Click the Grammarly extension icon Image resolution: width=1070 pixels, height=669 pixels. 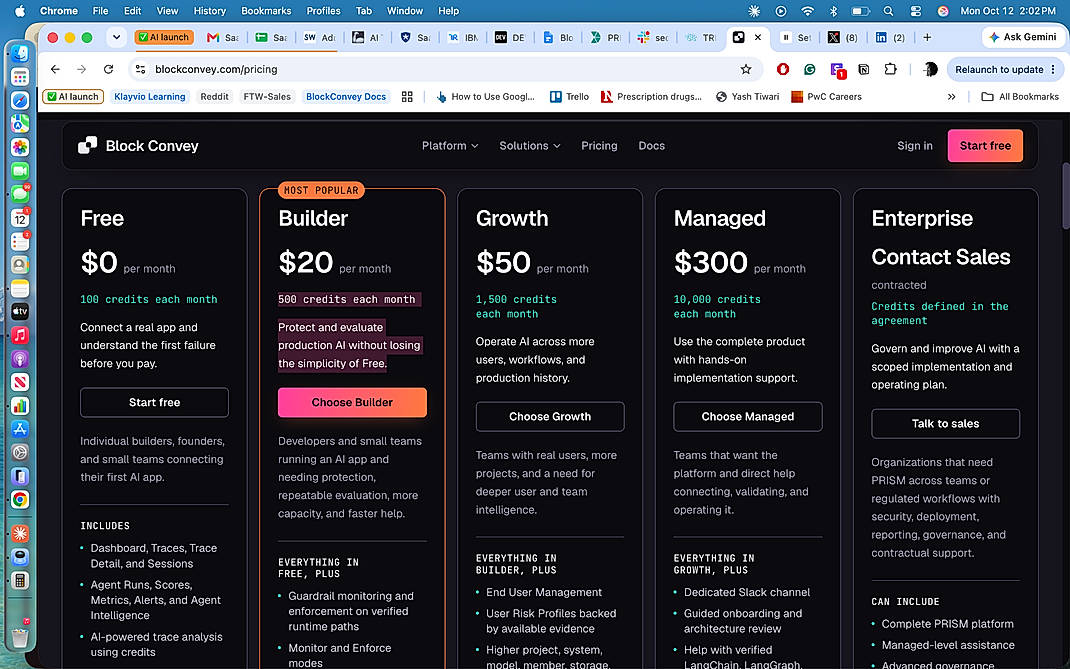click(809, 69)
